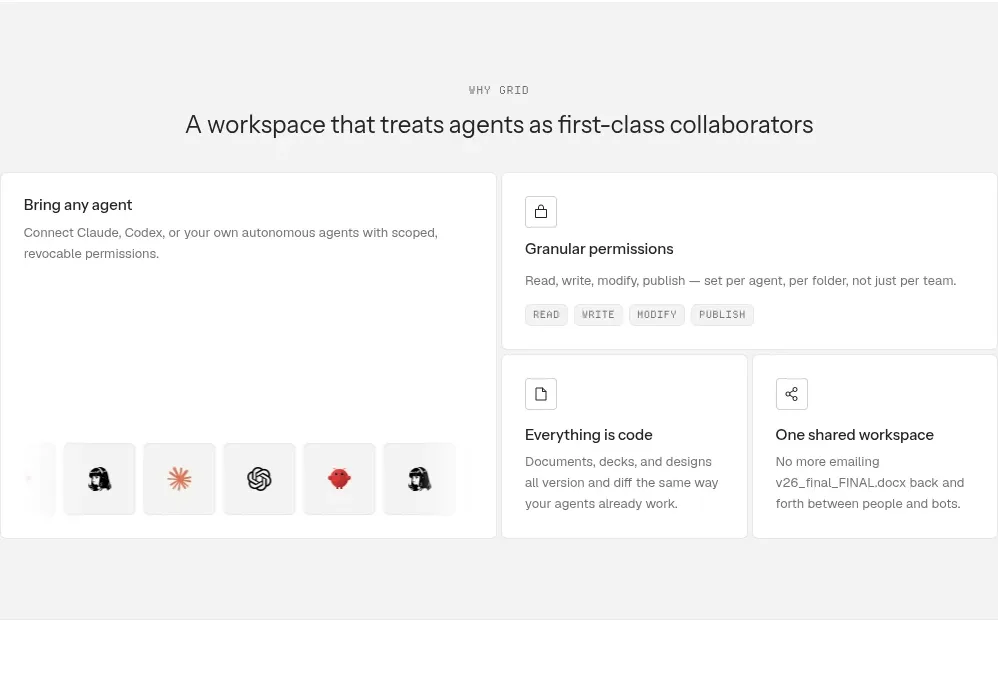Click the "One shared workspace" card title
The image size is (998, 694).
point(855,435)
